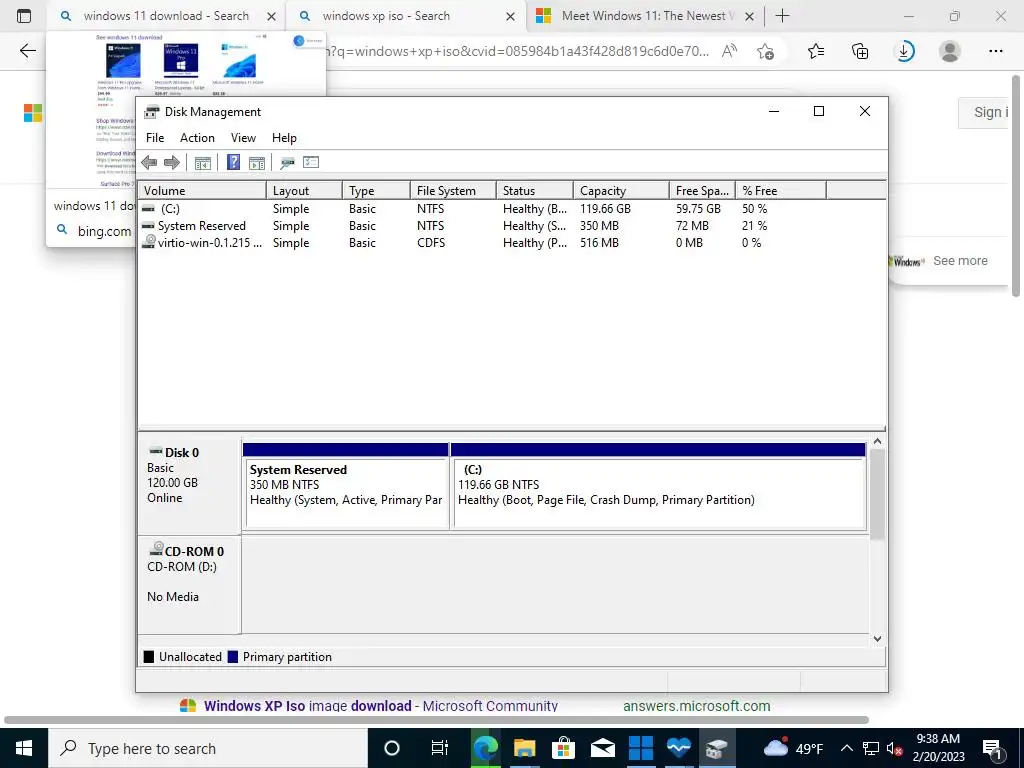Click scroll-up arrow of graphical disk pane

click(x=877, y=441)
